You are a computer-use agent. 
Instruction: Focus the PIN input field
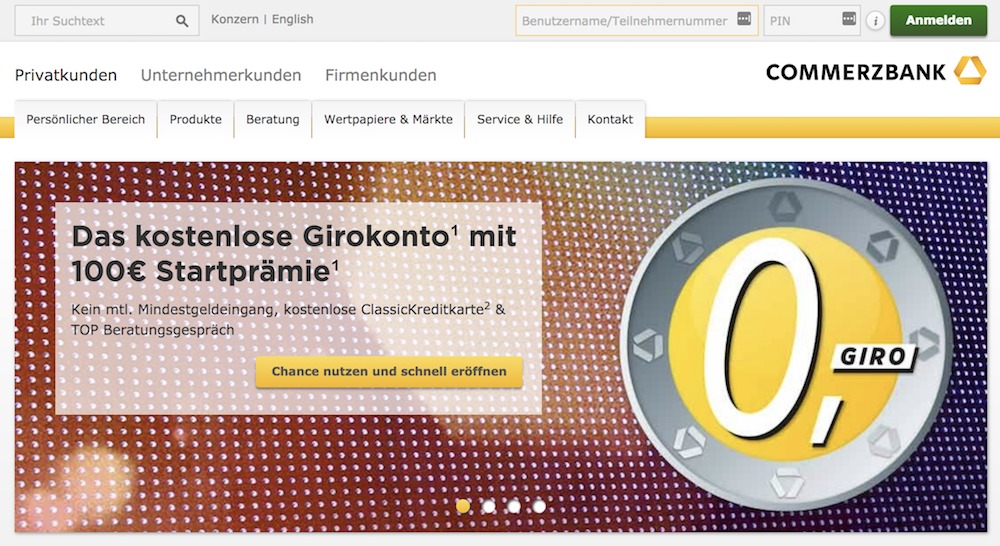pos(811,20)
